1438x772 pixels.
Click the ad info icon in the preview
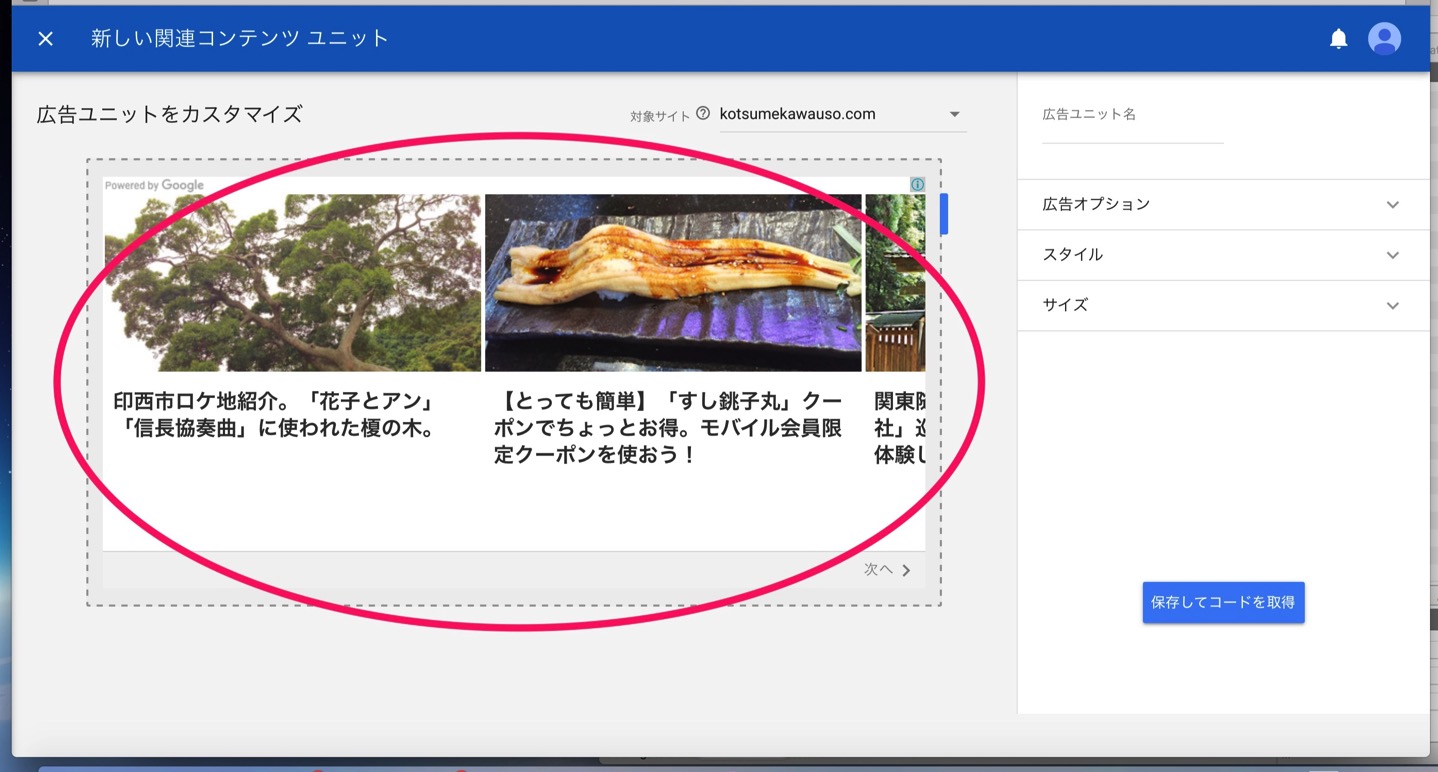(x=917, y=185)
